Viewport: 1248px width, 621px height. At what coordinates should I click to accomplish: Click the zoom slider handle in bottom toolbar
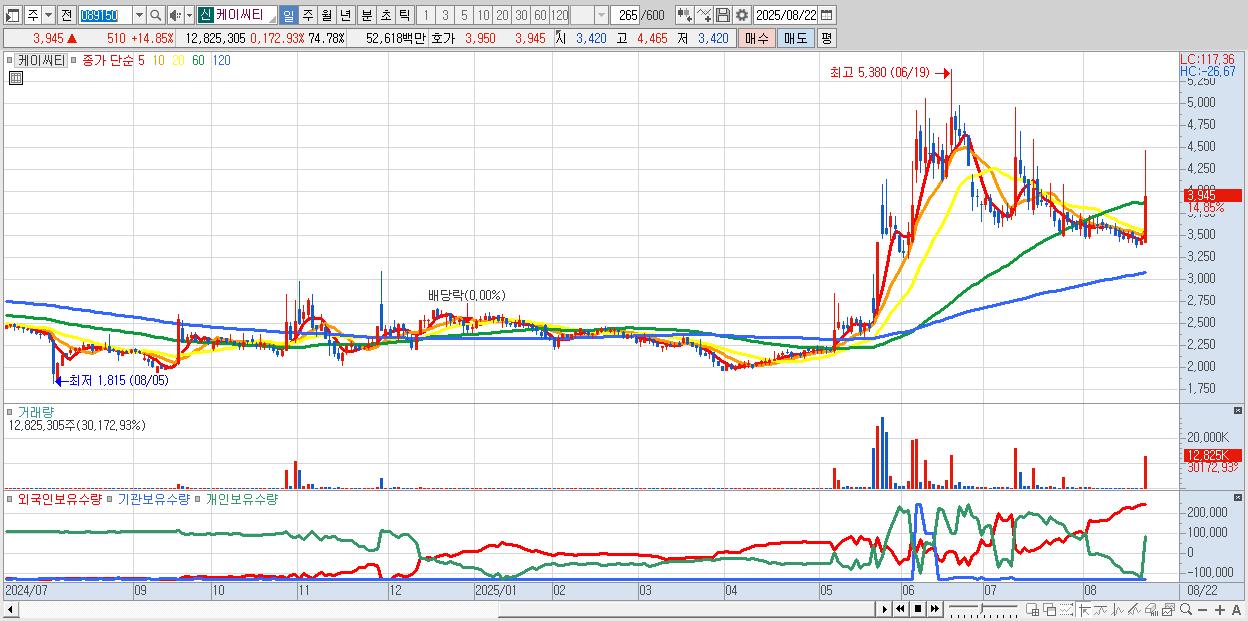(x=982, y=608)
